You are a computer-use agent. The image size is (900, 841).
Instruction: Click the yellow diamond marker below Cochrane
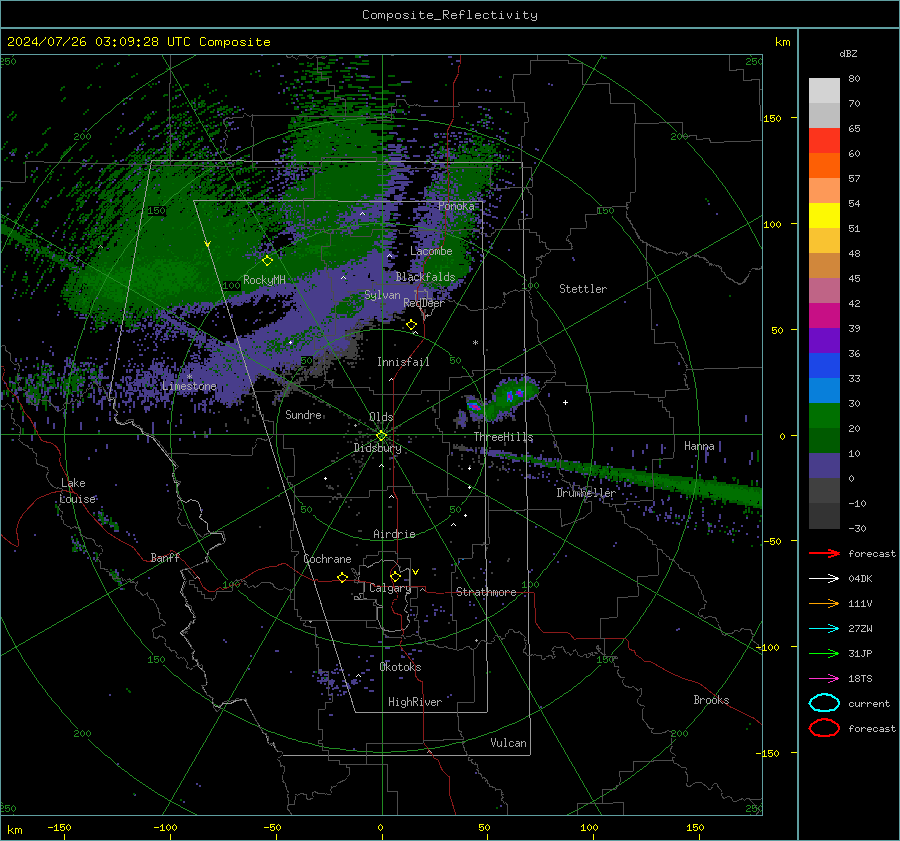click(342, 577)
